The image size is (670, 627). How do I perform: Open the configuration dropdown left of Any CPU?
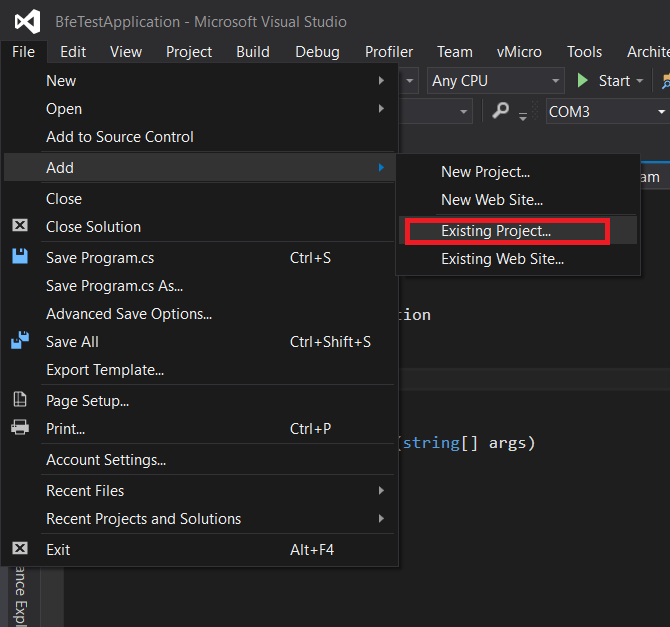409,80
